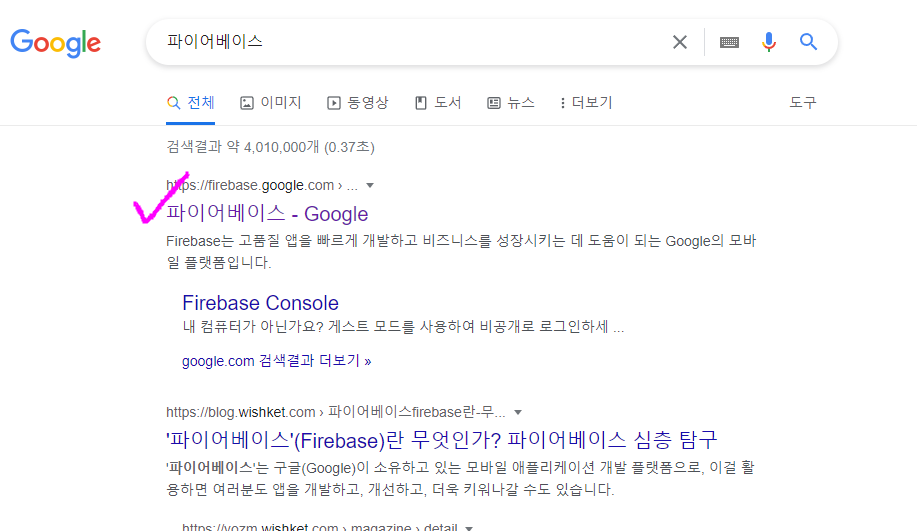Screen dimensions: 917x531
Task: Click the https://blog.wishket.com URL text
Action: (x=240, y=412)
